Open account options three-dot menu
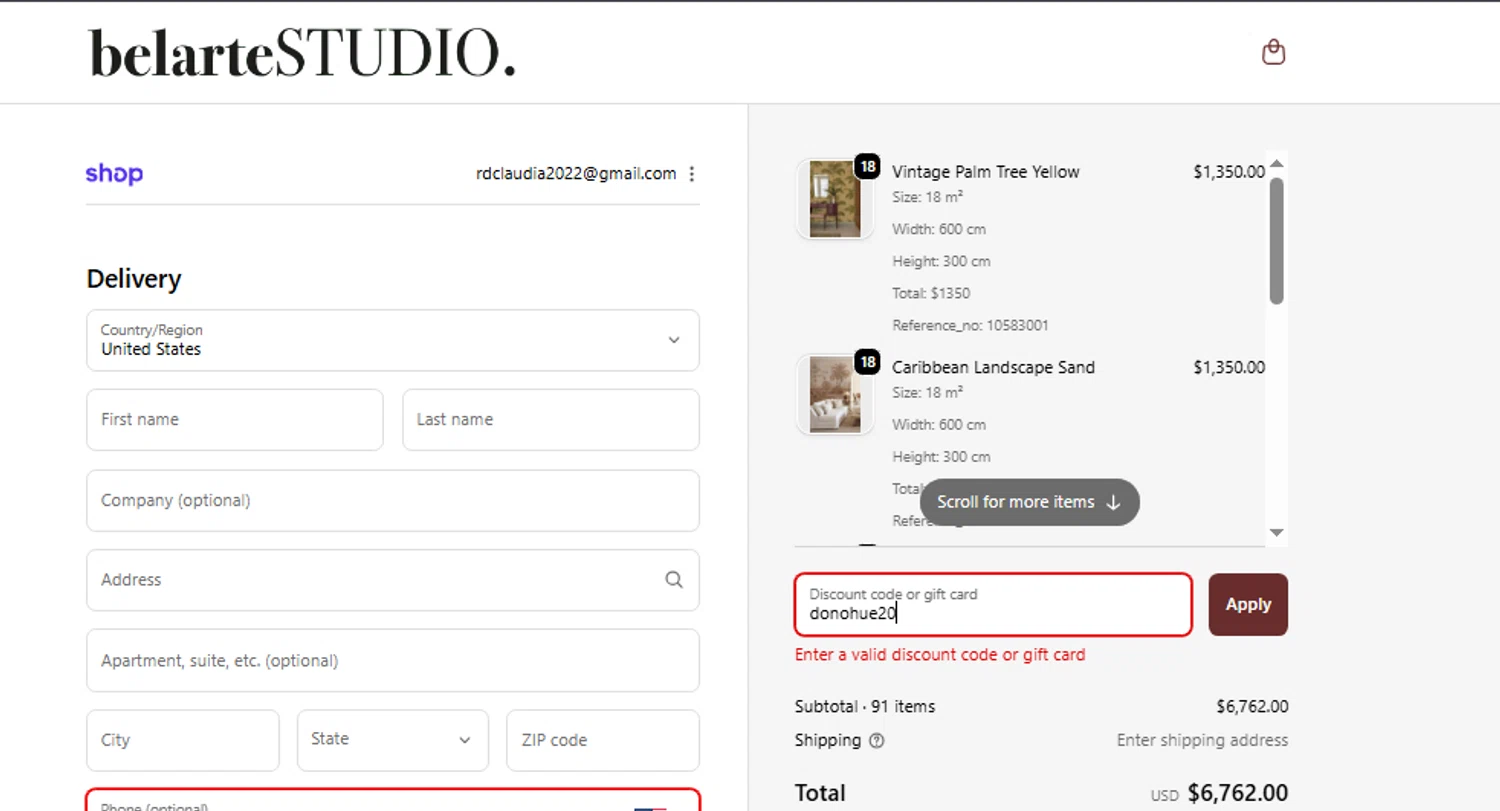 [691, 174]
